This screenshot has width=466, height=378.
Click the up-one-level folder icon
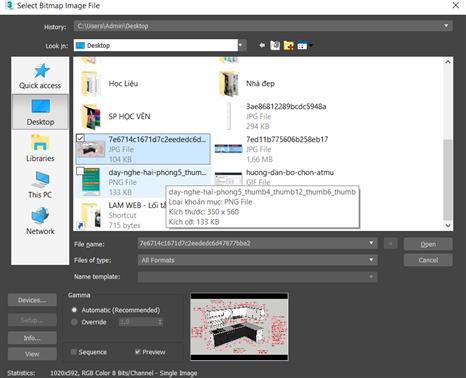click(x=275, y=45)
